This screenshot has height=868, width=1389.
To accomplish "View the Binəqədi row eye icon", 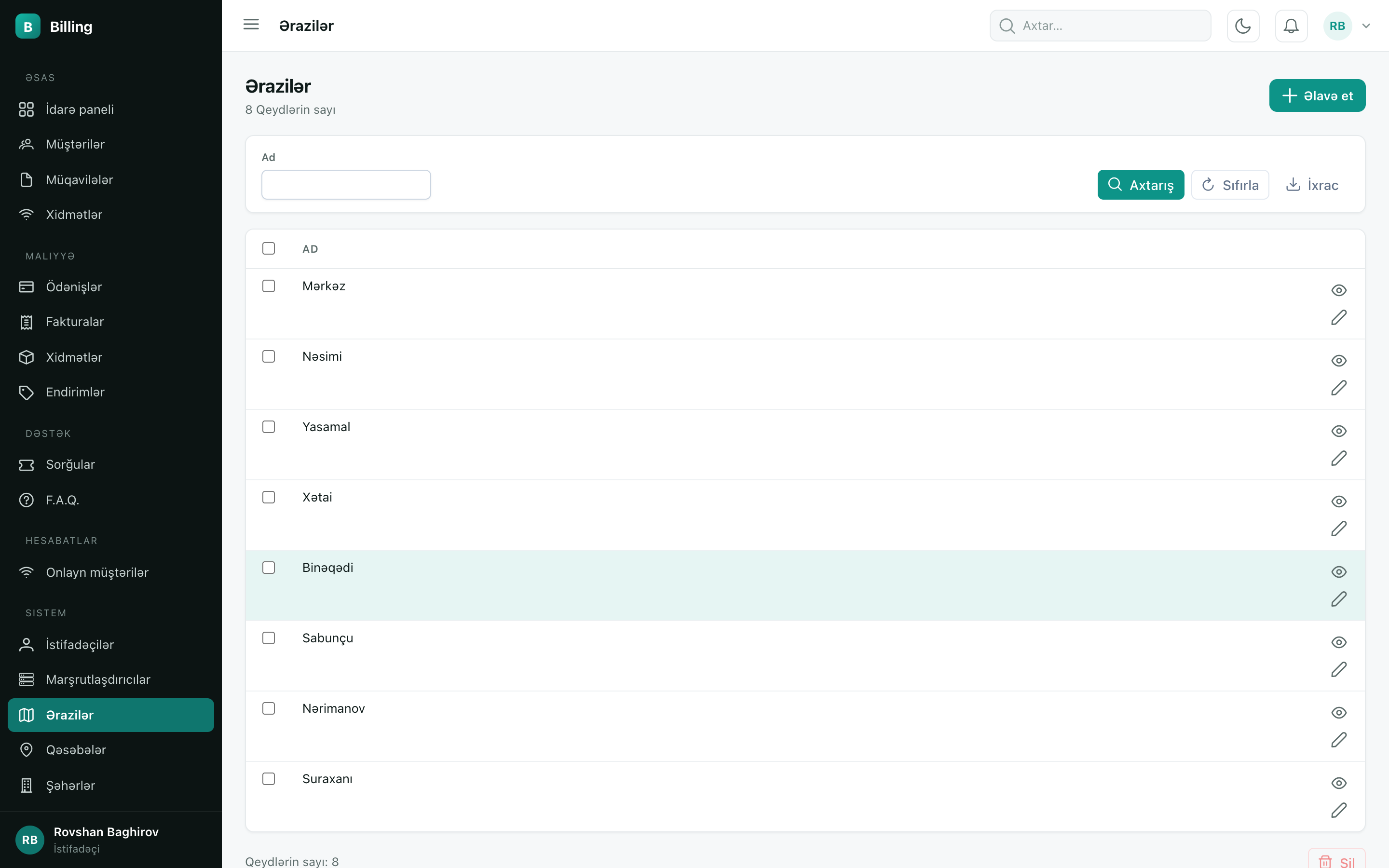I will point(1338,572).
